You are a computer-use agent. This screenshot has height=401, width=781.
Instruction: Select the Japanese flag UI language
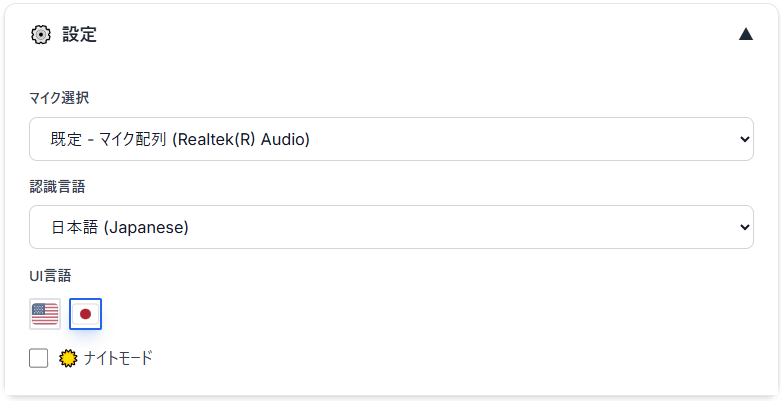tap(86, 314)
